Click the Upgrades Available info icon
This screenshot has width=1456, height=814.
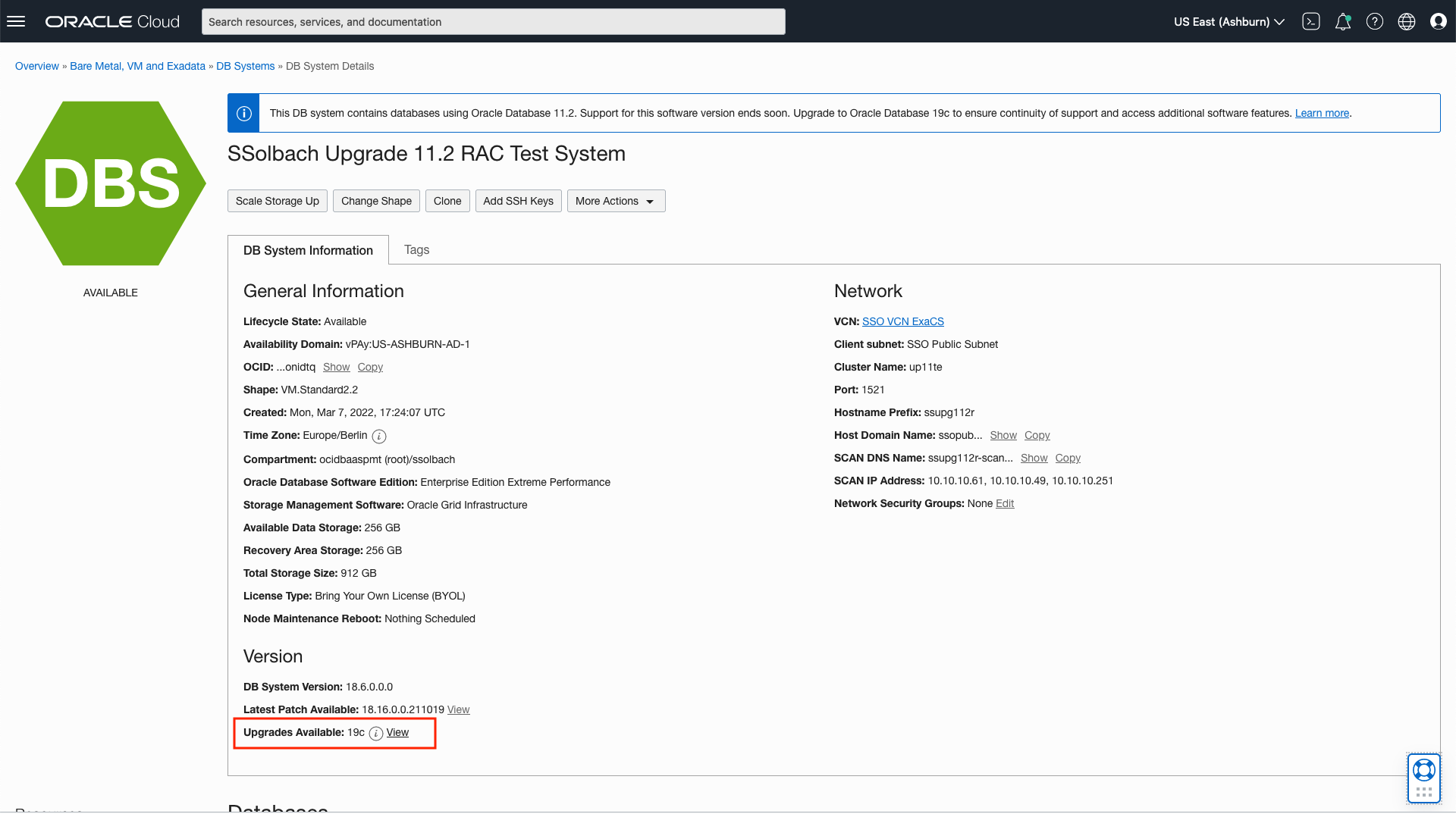pyautogui.click(x=376, y=733)
